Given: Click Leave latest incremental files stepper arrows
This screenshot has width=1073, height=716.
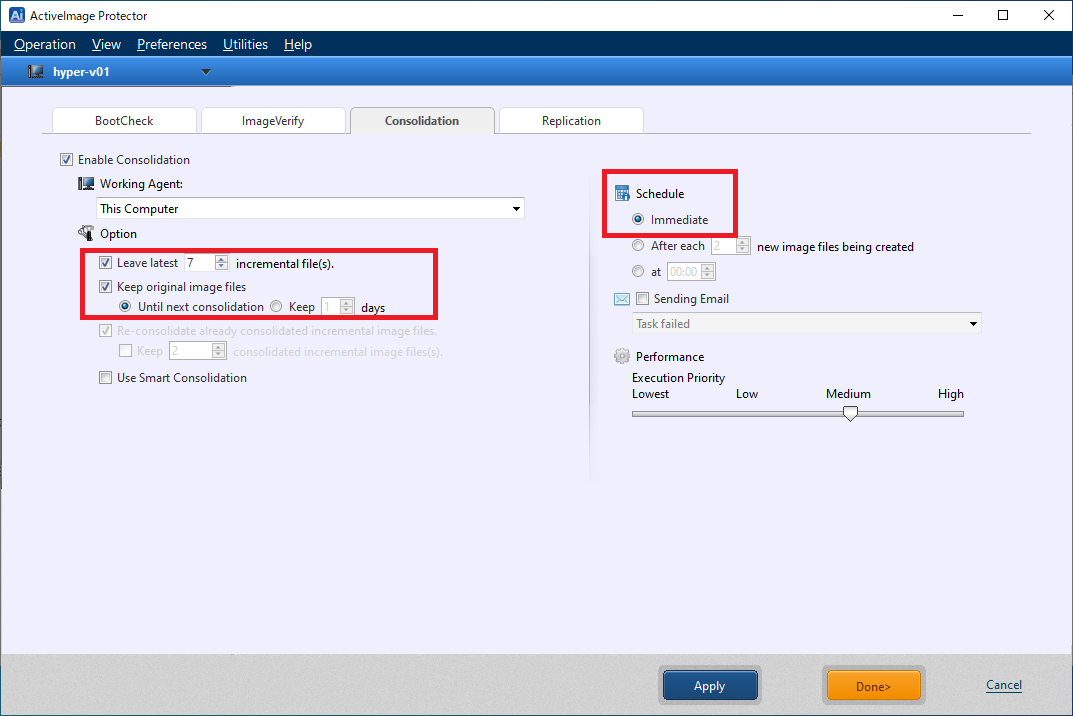Looking at the screenshot, I should point(221,263).
